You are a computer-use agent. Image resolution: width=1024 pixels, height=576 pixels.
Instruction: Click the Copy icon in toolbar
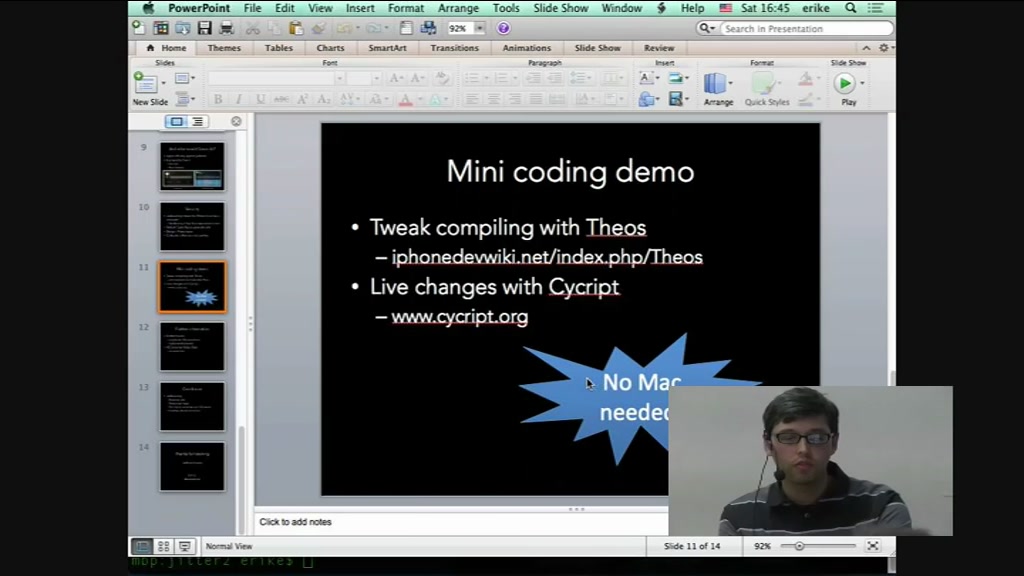click(274, 28)
